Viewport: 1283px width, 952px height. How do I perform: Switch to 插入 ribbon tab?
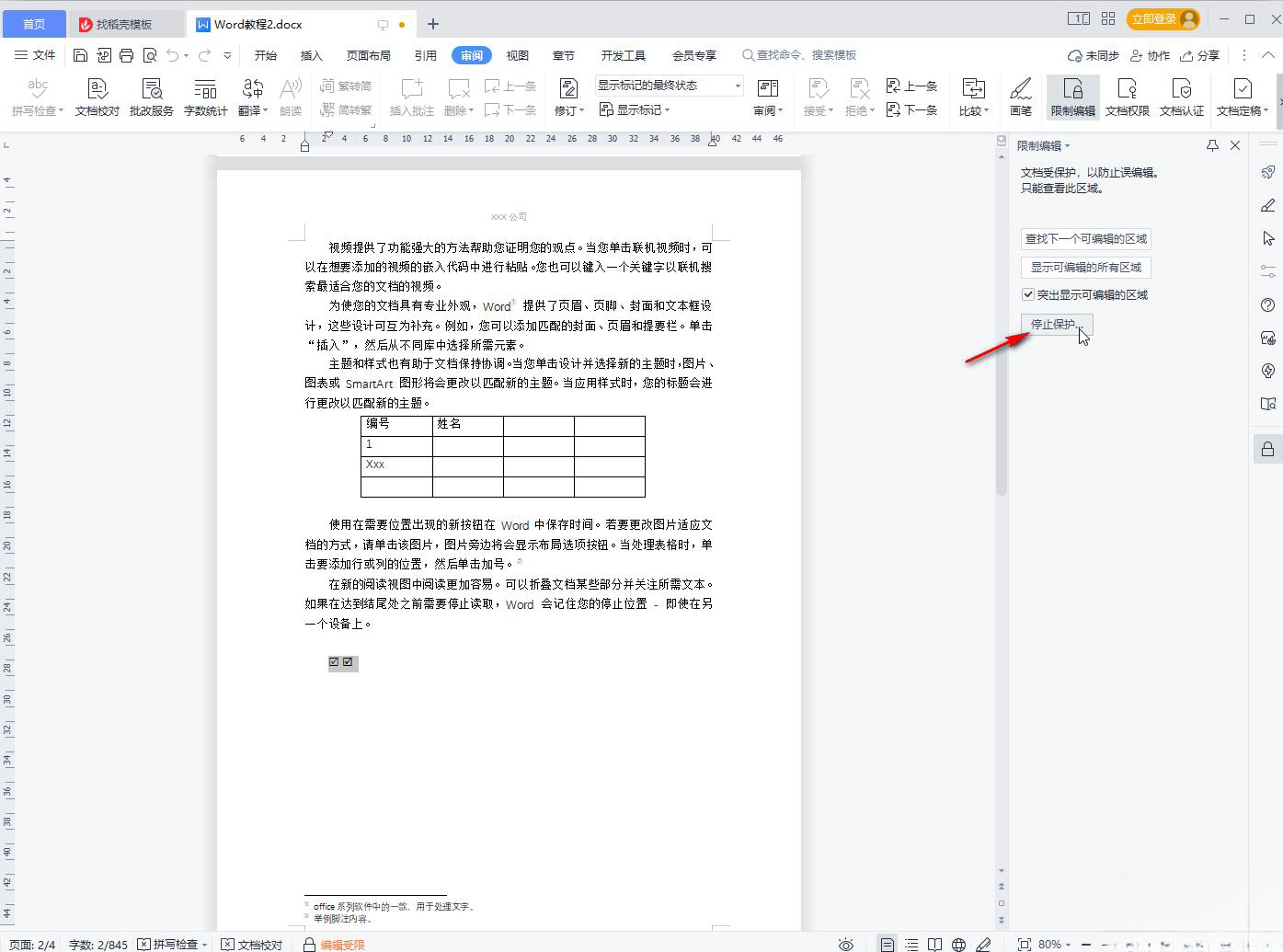[x=312, y=55]
